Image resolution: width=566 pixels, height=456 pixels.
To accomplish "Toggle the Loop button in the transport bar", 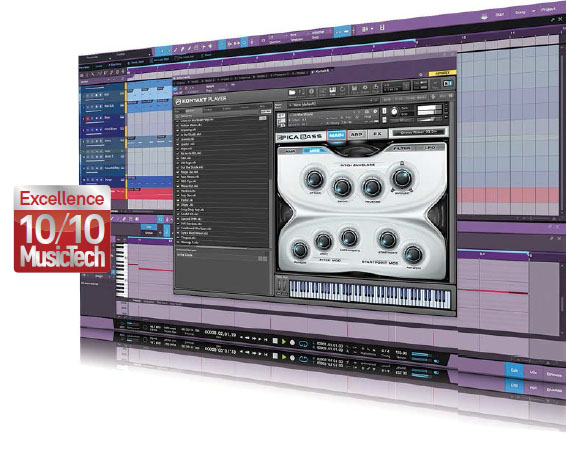I will tap(303, 344).
